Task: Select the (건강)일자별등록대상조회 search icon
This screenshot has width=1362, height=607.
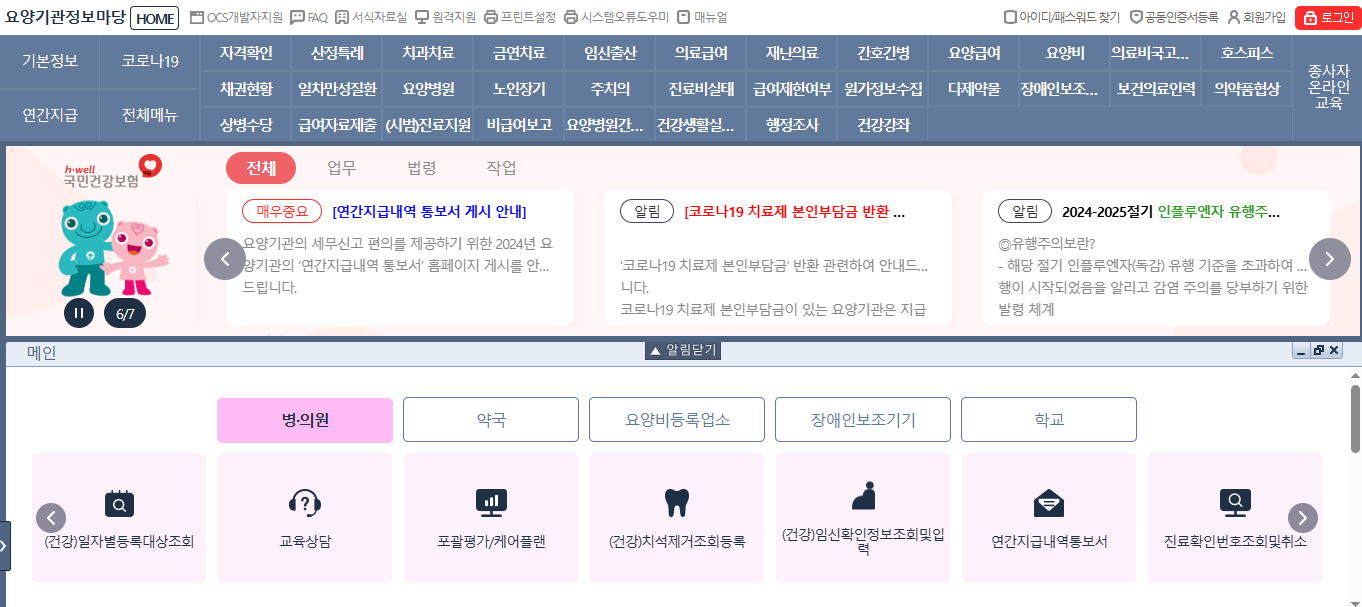Action: [118, 505]
